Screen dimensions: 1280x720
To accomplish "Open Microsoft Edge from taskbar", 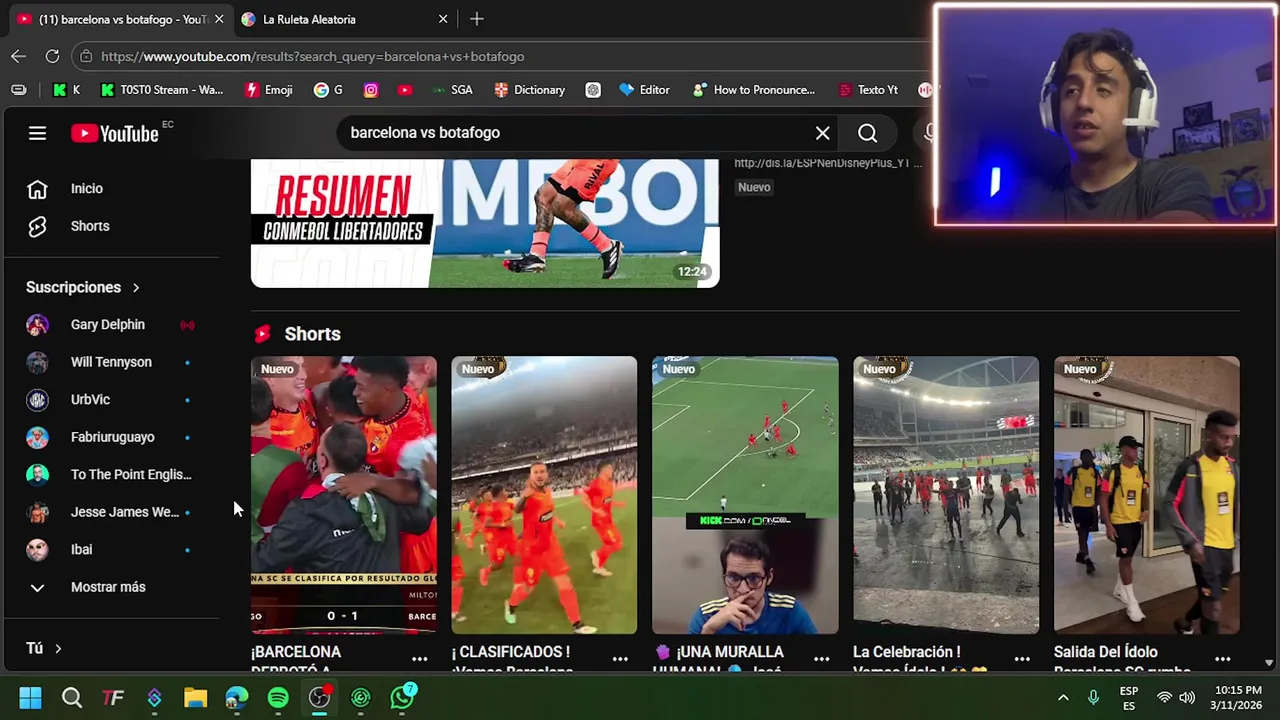I will pyautogui.click(x=236, y=698).
